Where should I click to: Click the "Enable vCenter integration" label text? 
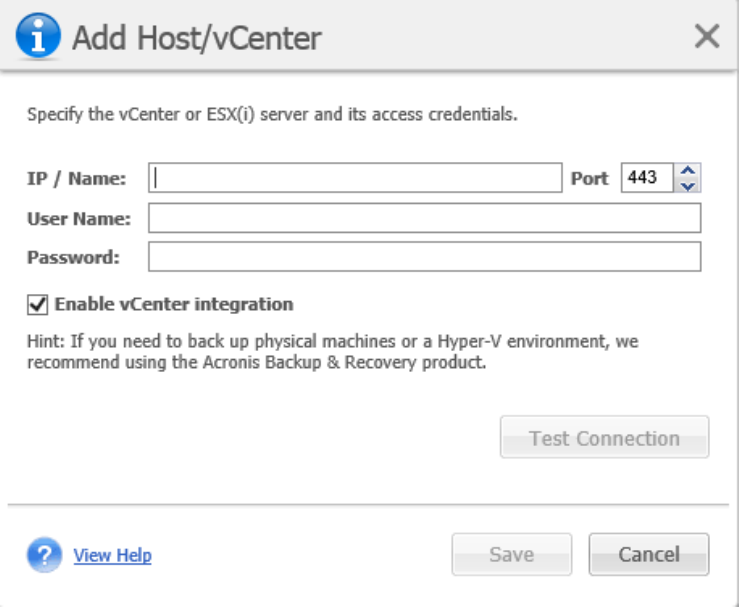pyautogui.click(x=174, y=304)
